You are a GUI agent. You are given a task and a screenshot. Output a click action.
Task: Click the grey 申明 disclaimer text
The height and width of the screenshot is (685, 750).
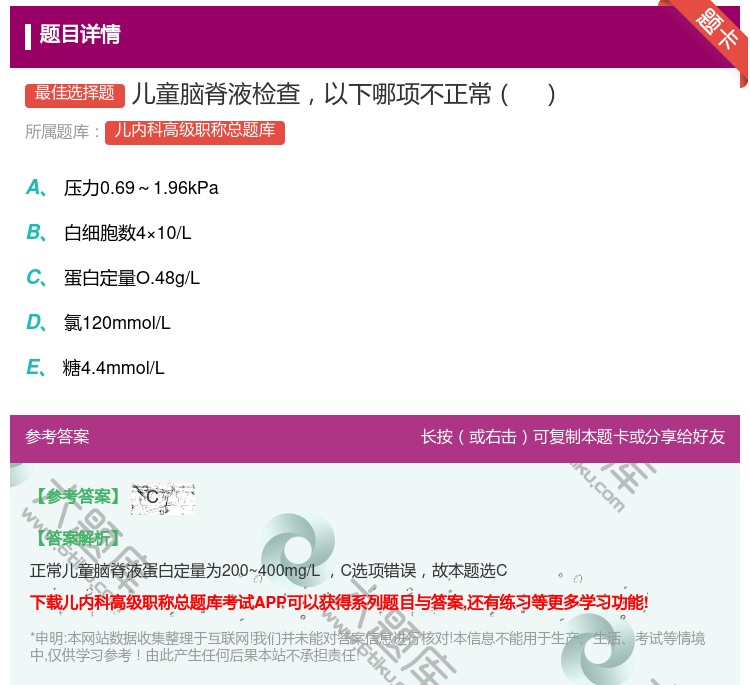(367, 647)
